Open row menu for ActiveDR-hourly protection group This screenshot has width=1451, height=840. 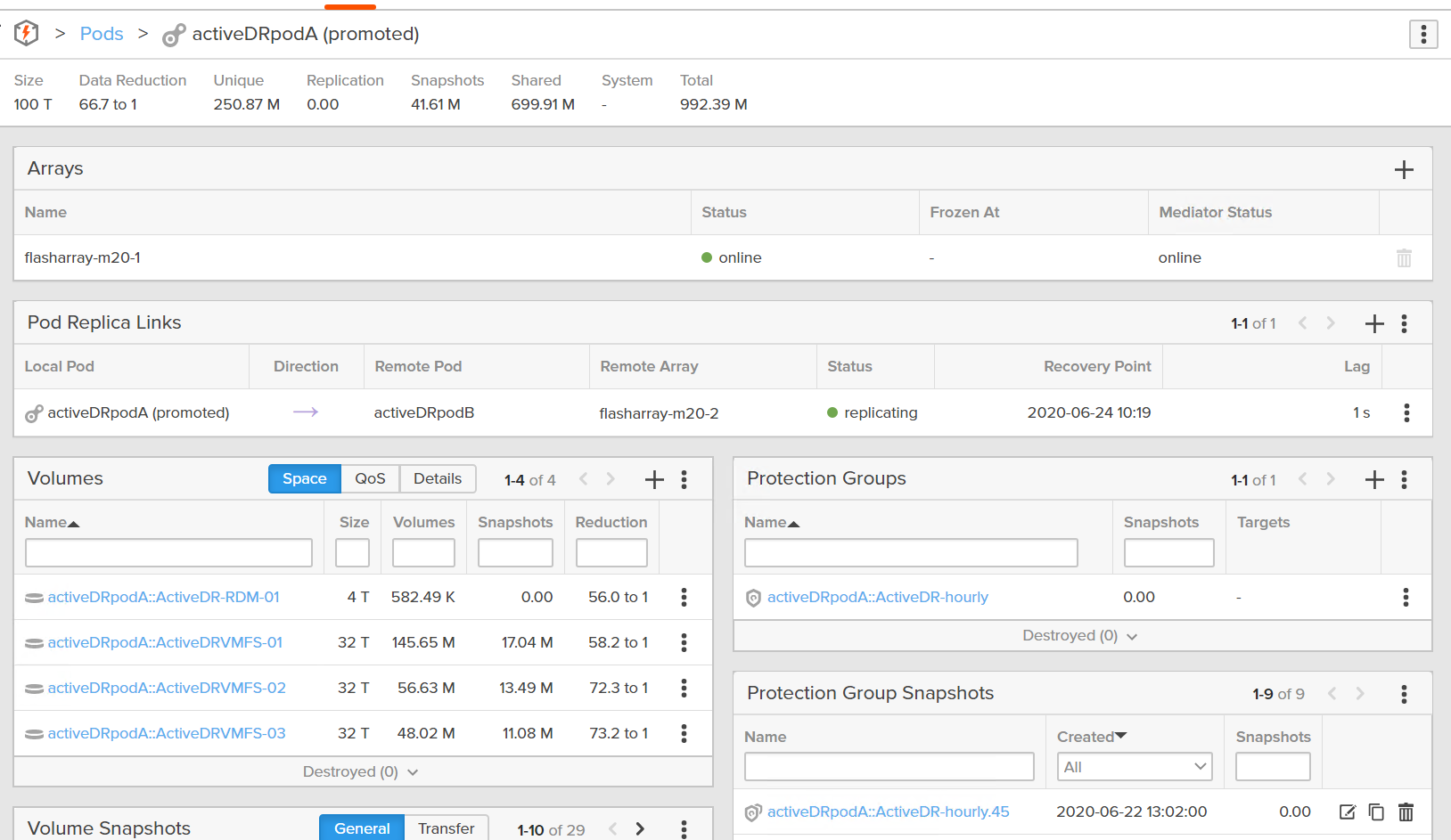point(1406,597)
